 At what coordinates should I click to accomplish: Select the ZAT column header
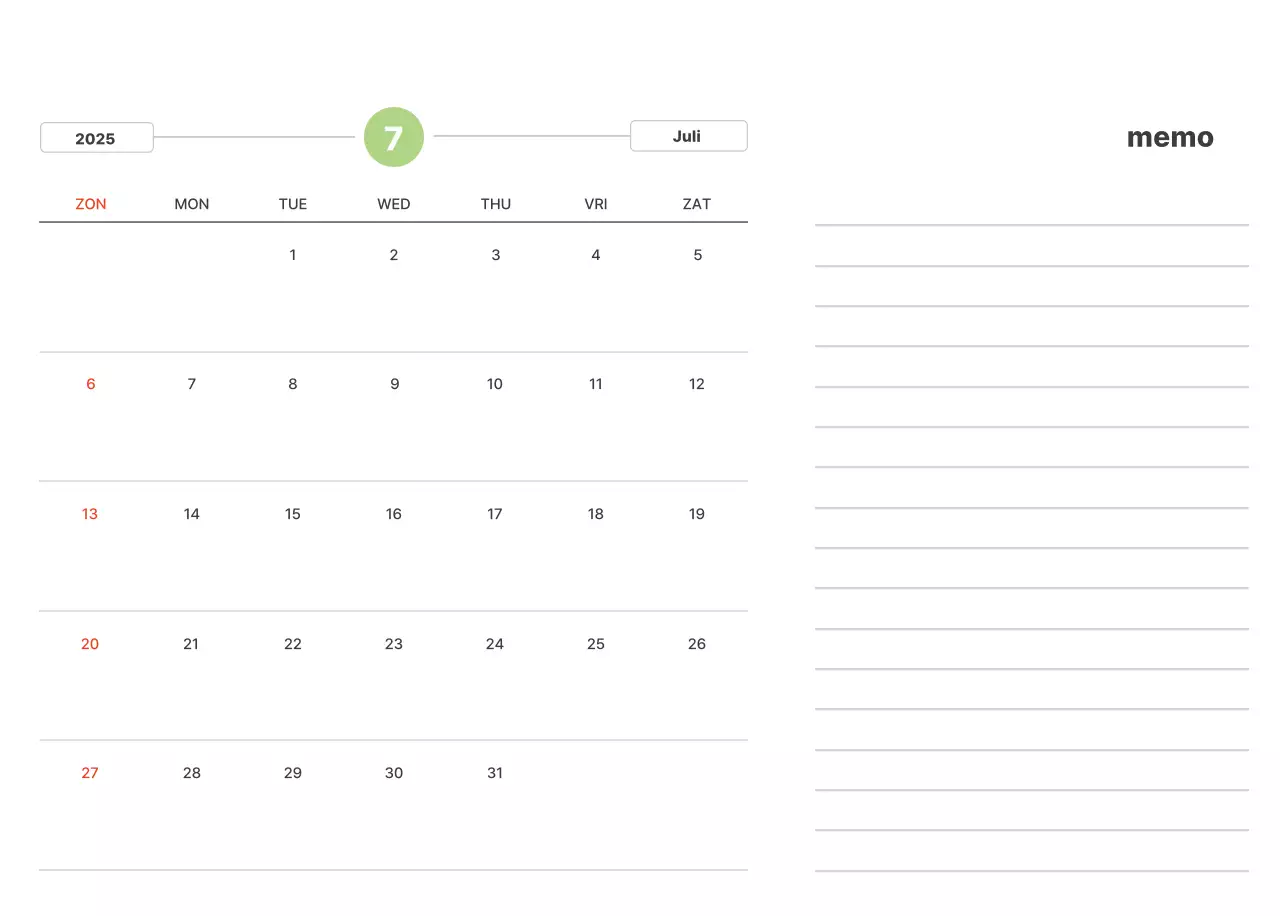(x=697, y=204)
